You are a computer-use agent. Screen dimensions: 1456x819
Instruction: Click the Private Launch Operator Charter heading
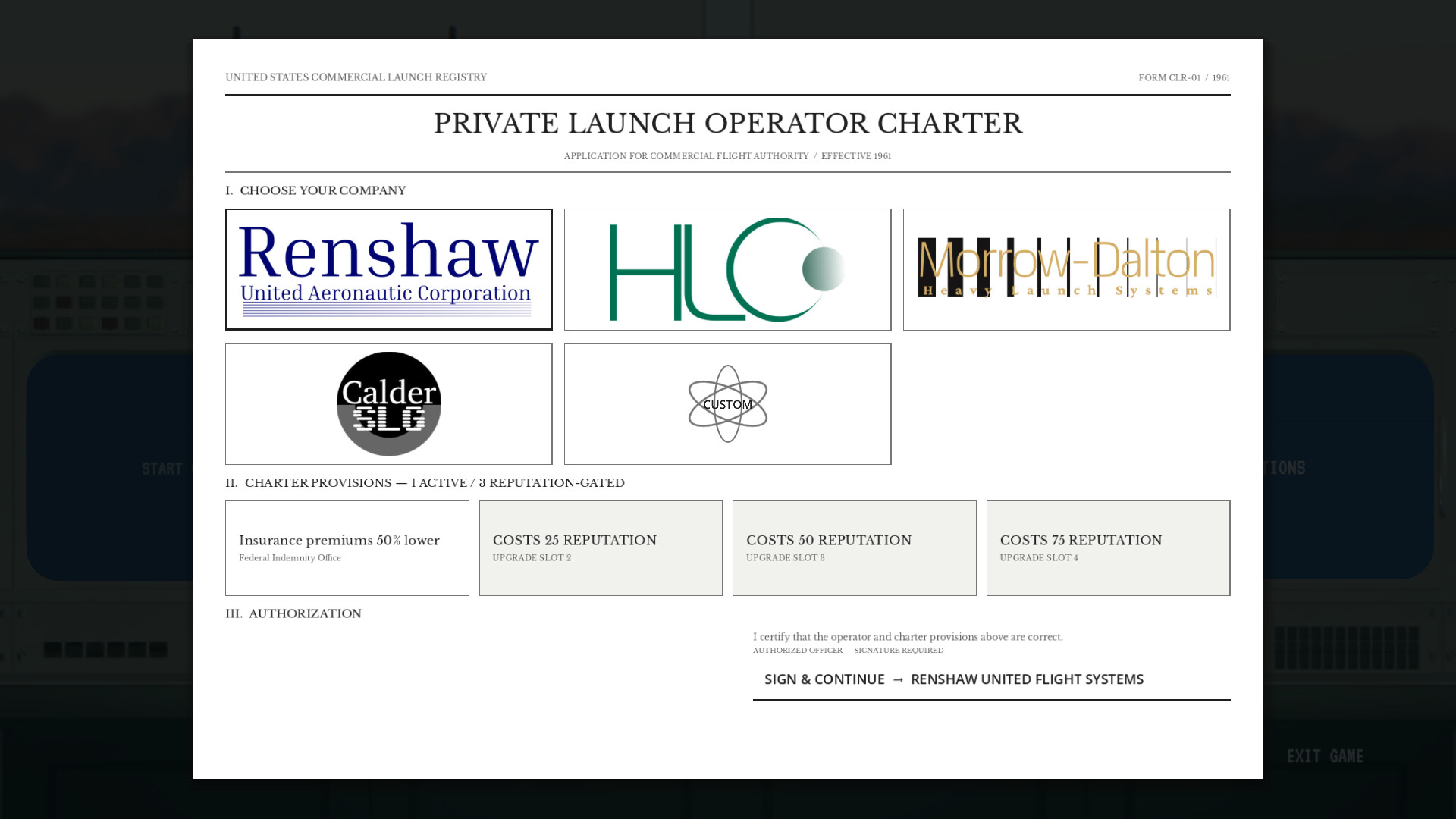[728, 124]
